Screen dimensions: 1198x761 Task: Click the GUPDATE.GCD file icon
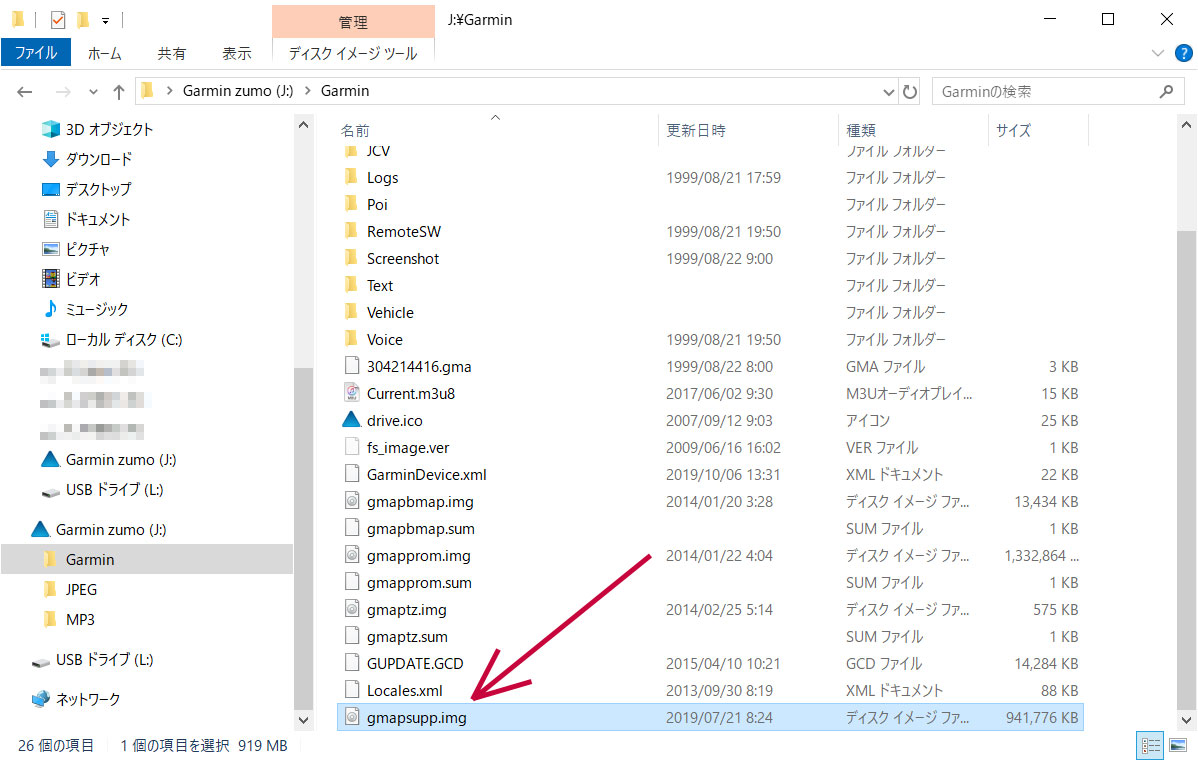click(351, 663)
